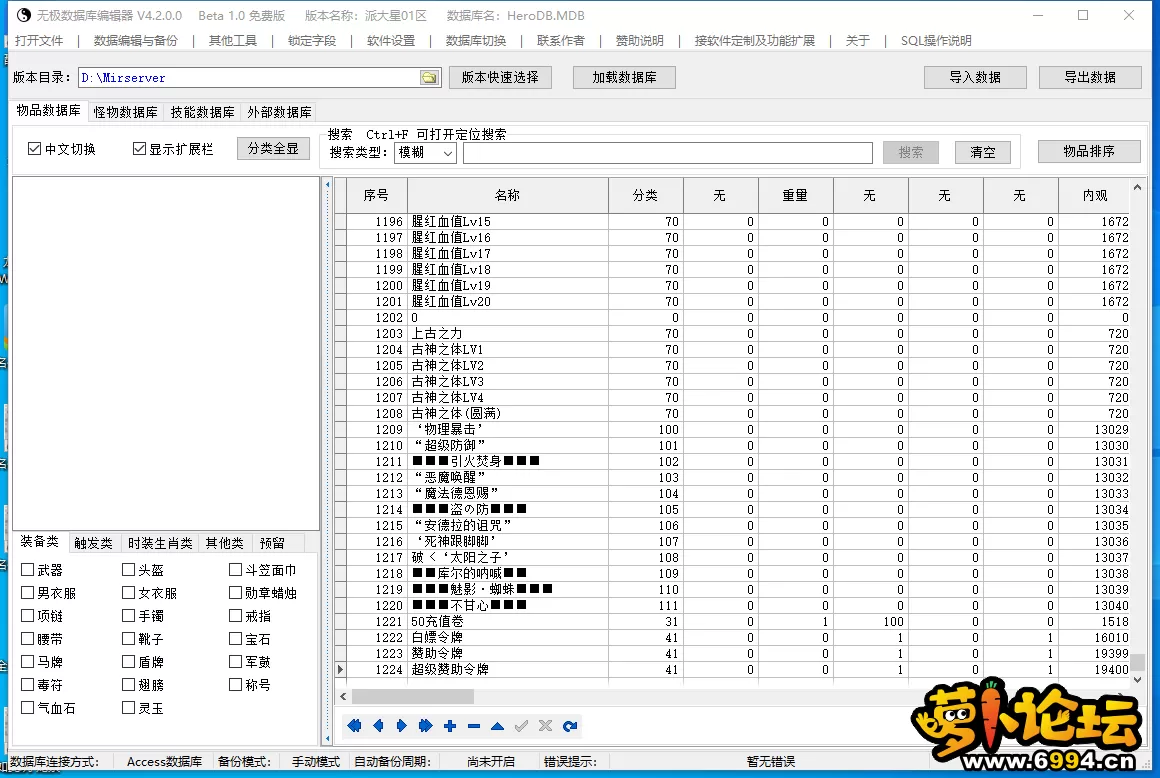Enable the 项链 checkbox
The width and height of the screenshot is (1160, 778).
(27, 615)
